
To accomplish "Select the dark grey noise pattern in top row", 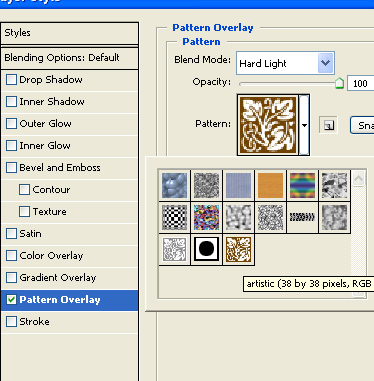I will click(x=206, y=185).
